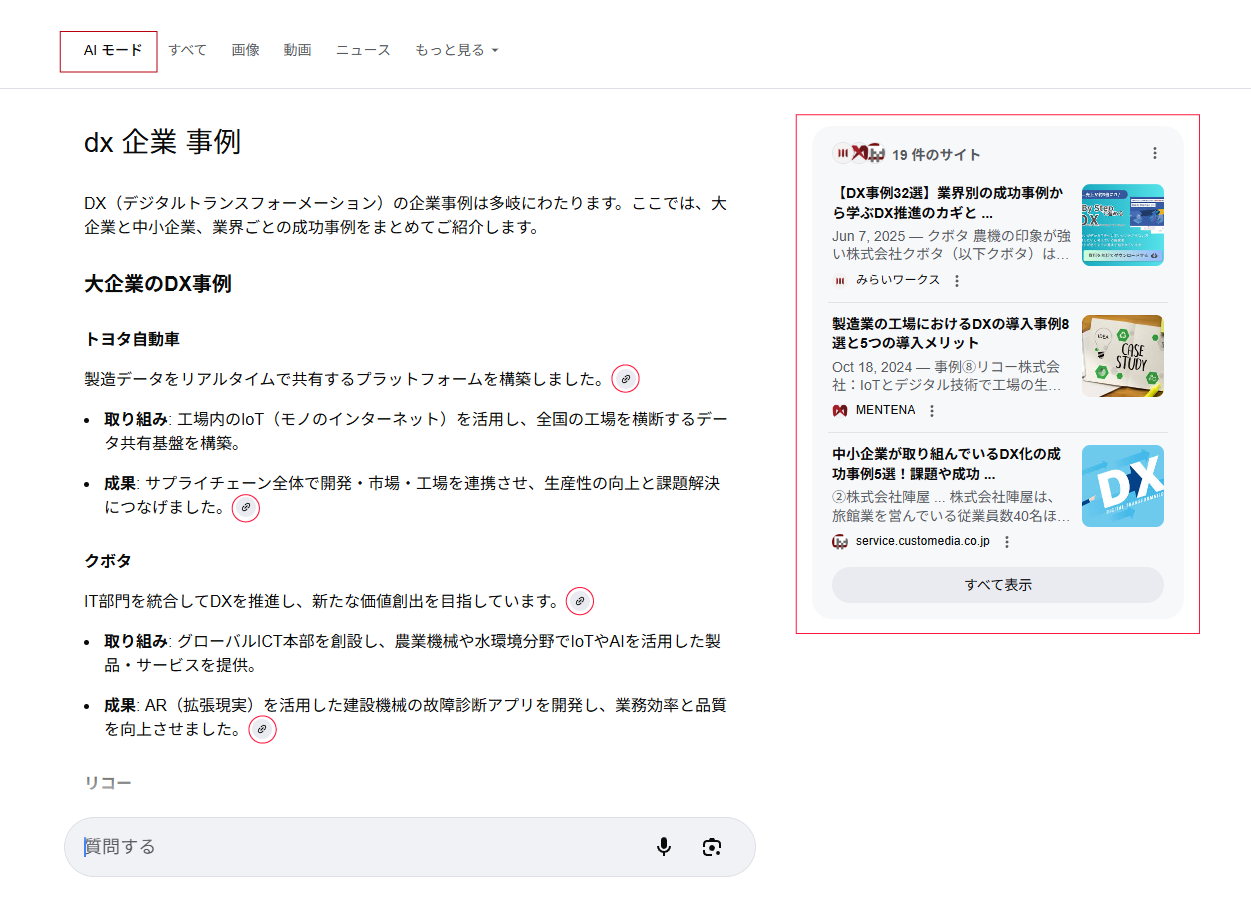1251x910 pixels.
Task: Click the camera image search icon
Action: [x=711, y=847]
